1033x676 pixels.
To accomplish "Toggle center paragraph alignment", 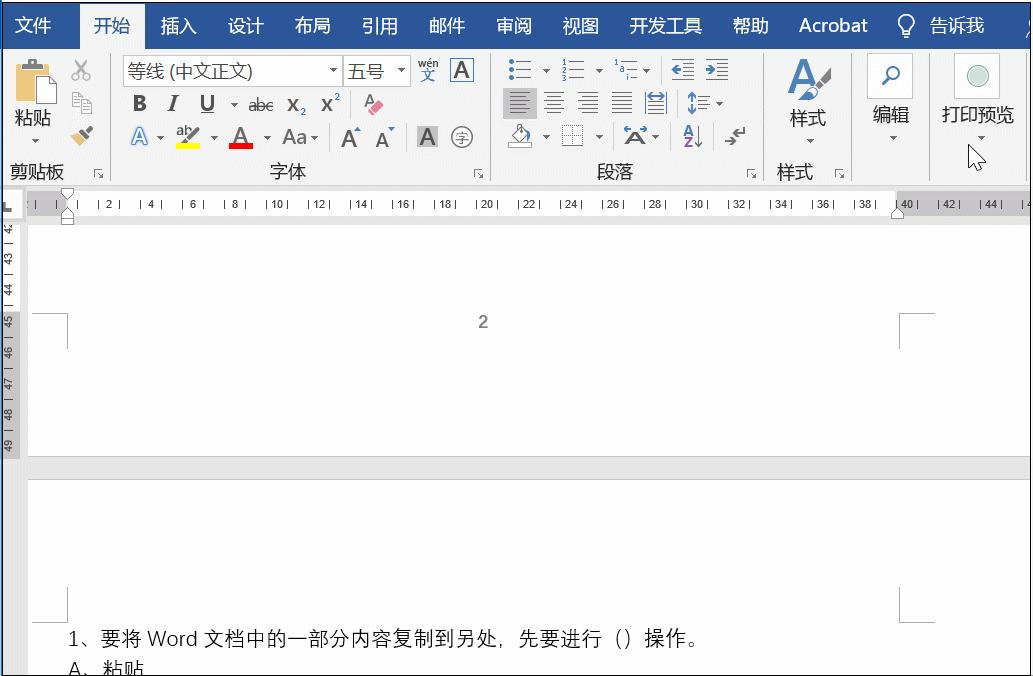I will click(x=554, y=103).
